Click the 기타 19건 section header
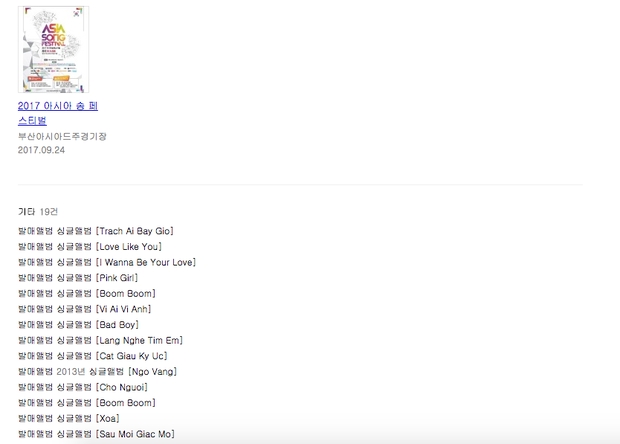The image size is (620, 444). [x=38, y=212]
